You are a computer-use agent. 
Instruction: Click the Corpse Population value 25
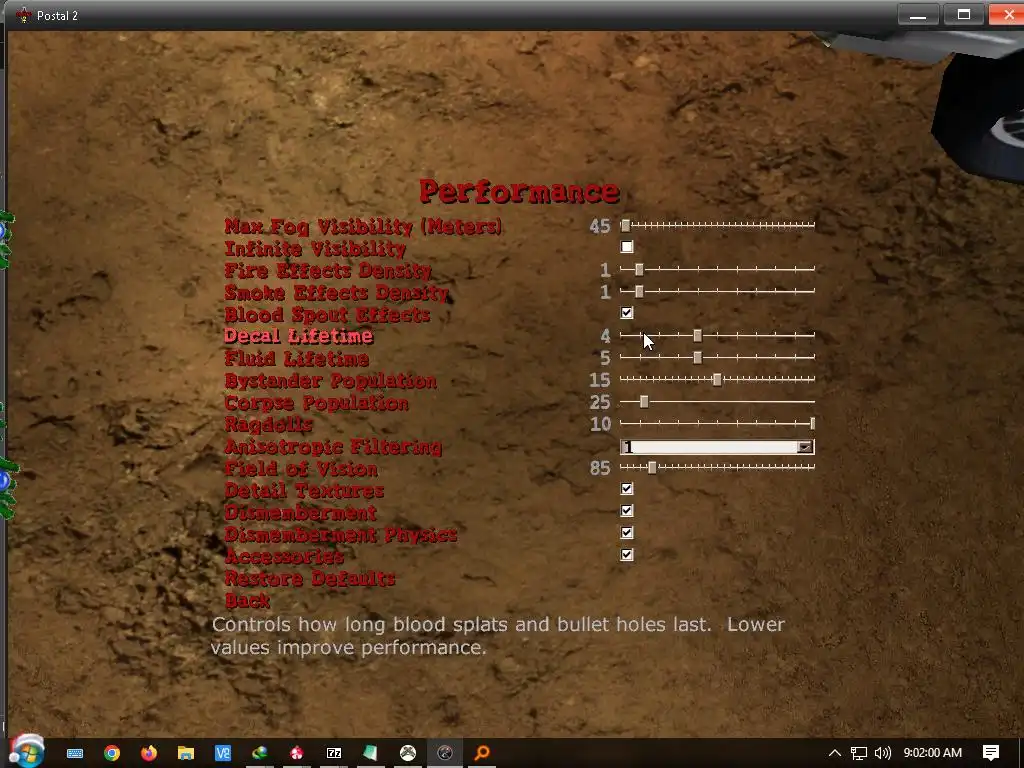pyautogui.click(x=600, y=402)
